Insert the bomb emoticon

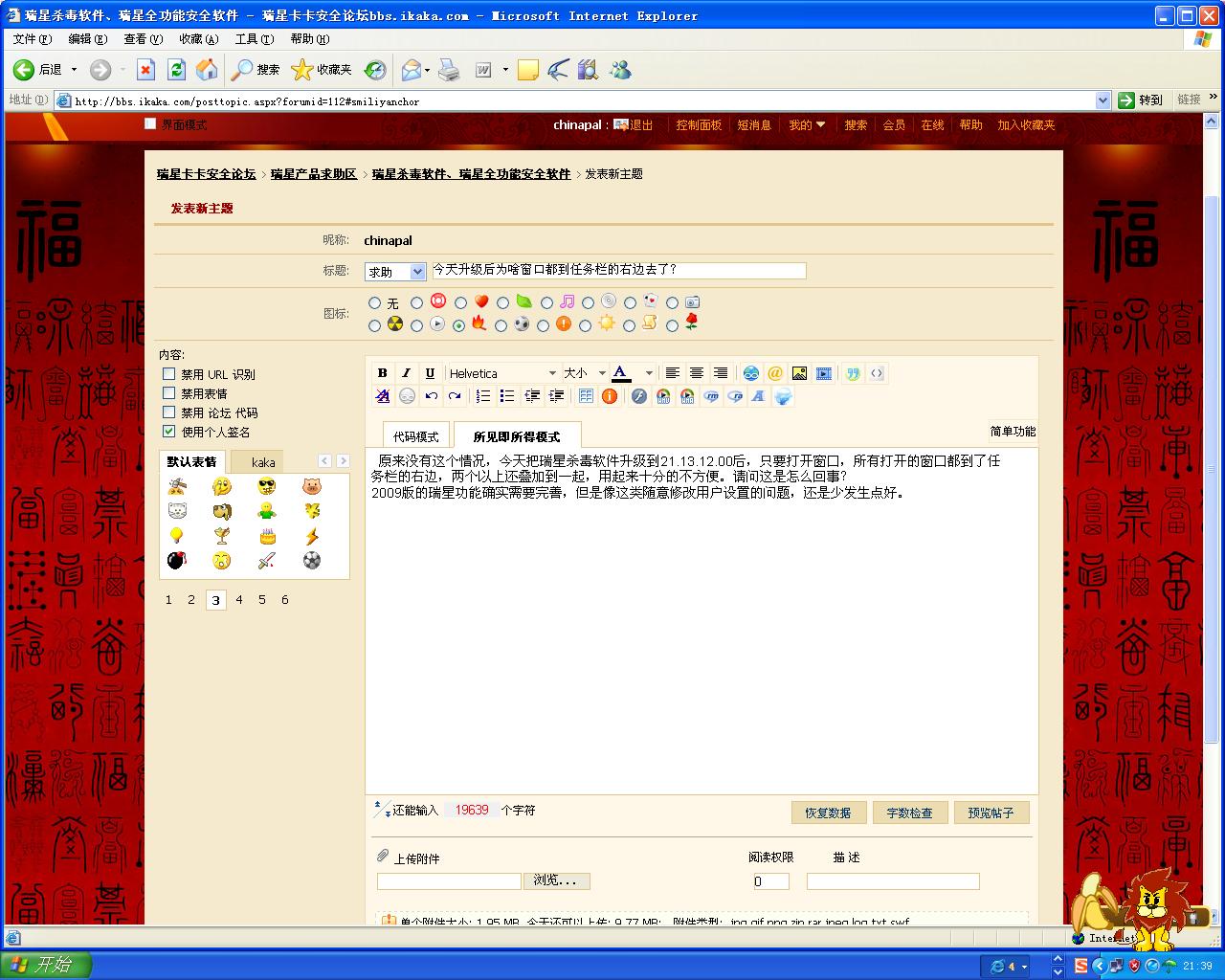[x=176, y=560]
